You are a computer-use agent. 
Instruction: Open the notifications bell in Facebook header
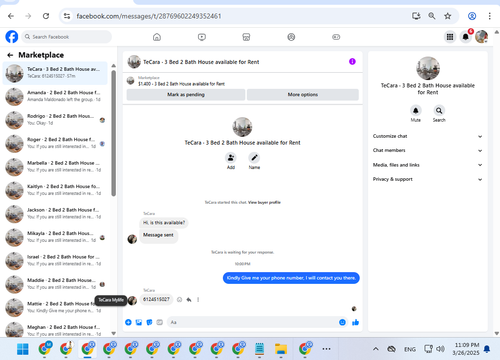click(x=466, y=37)
